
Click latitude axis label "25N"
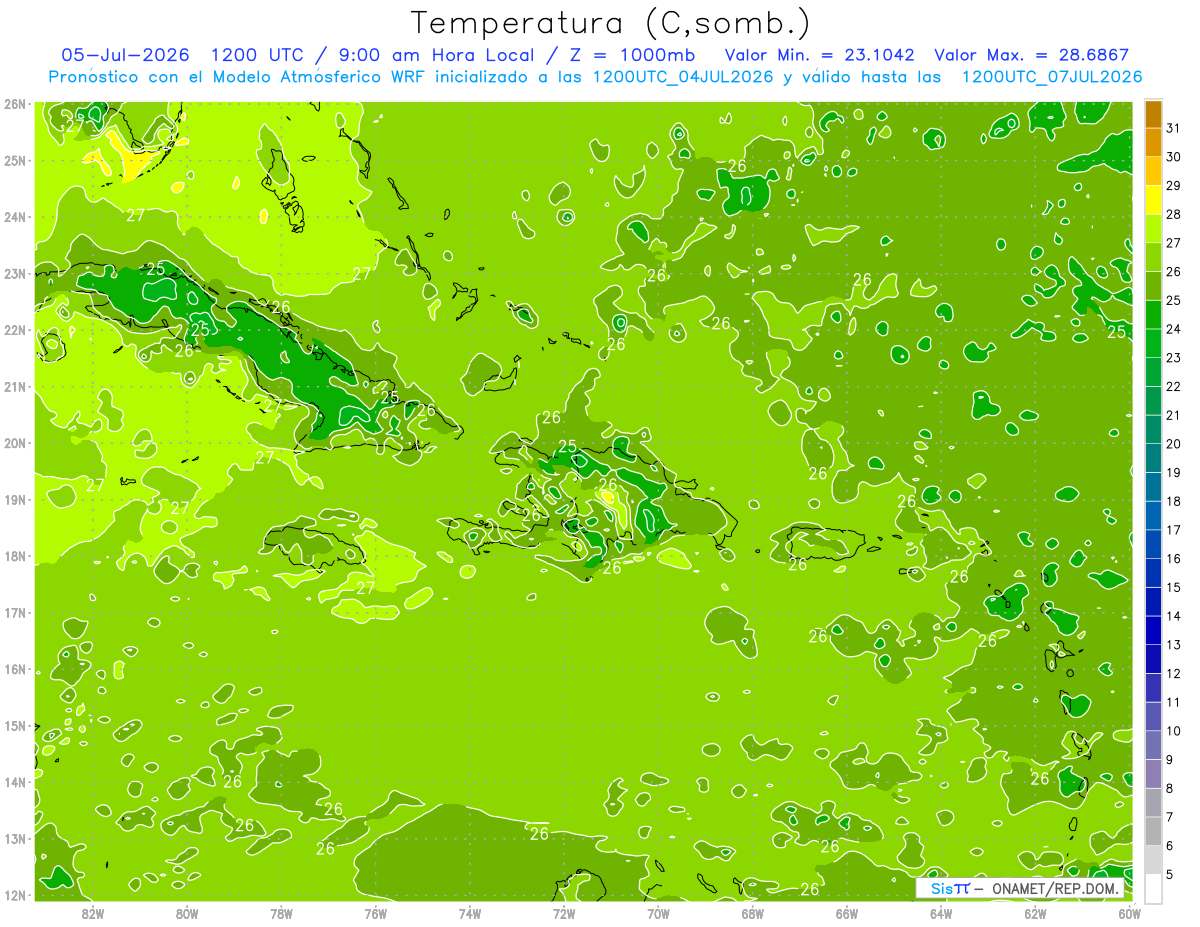point(15,160)
